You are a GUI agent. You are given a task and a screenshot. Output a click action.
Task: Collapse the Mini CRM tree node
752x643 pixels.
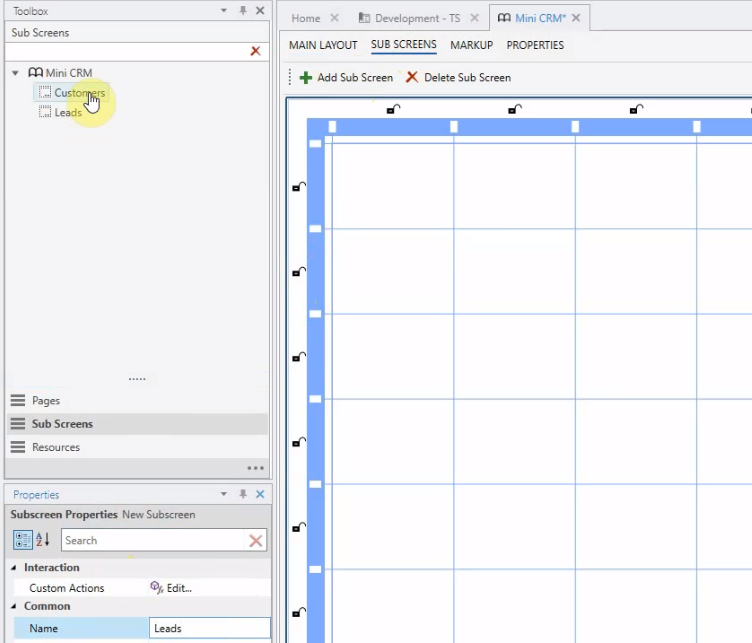point(16,73)
